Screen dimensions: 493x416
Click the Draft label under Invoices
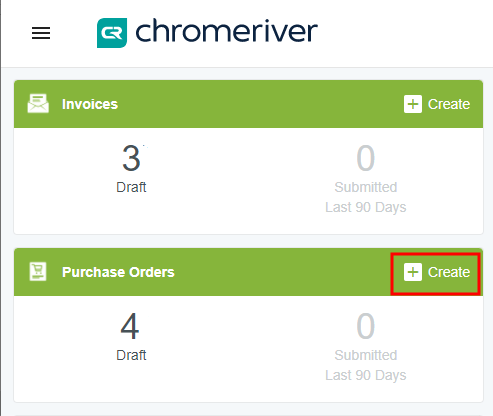[131, 187]
